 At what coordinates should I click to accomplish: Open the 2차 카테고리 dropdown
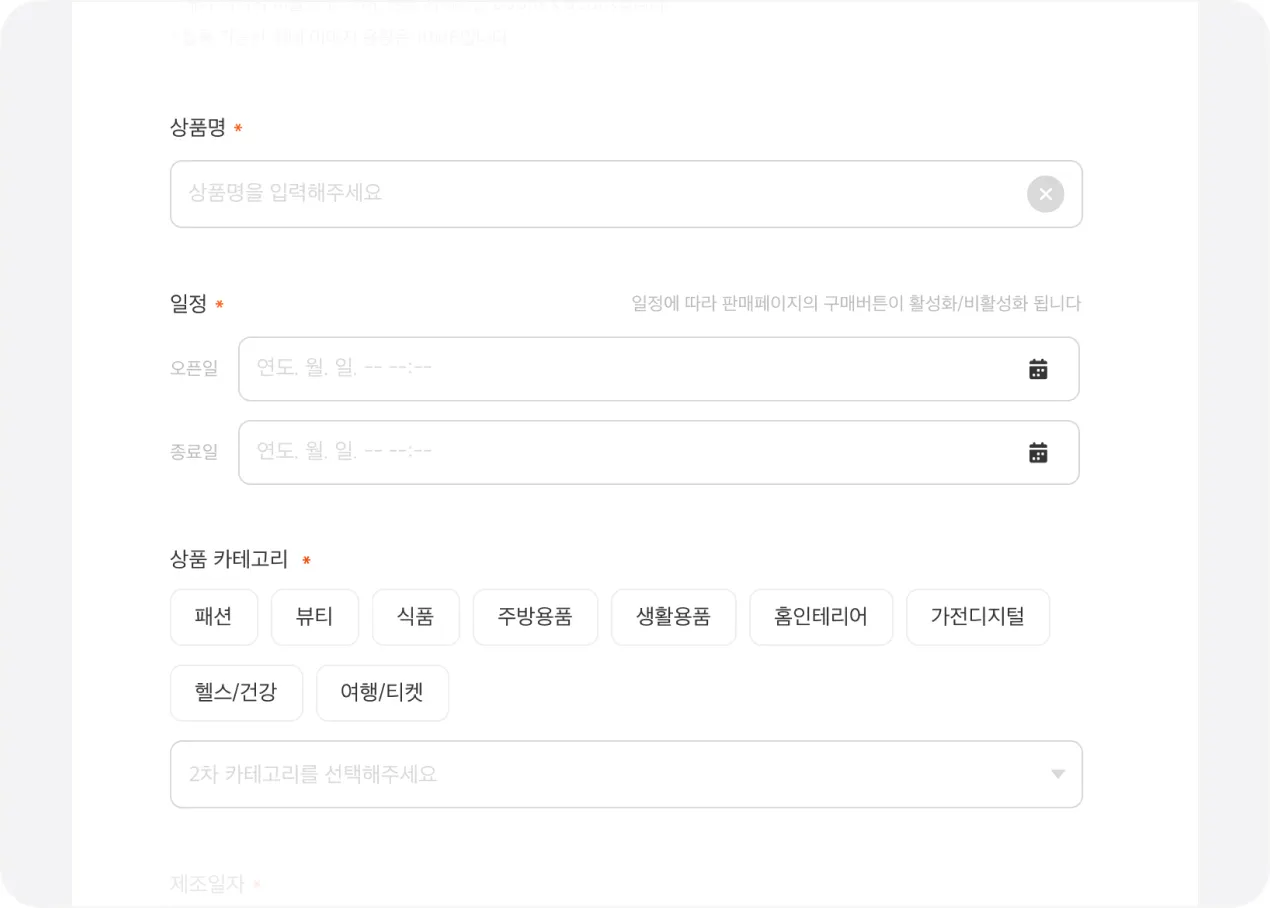[610, 774]
